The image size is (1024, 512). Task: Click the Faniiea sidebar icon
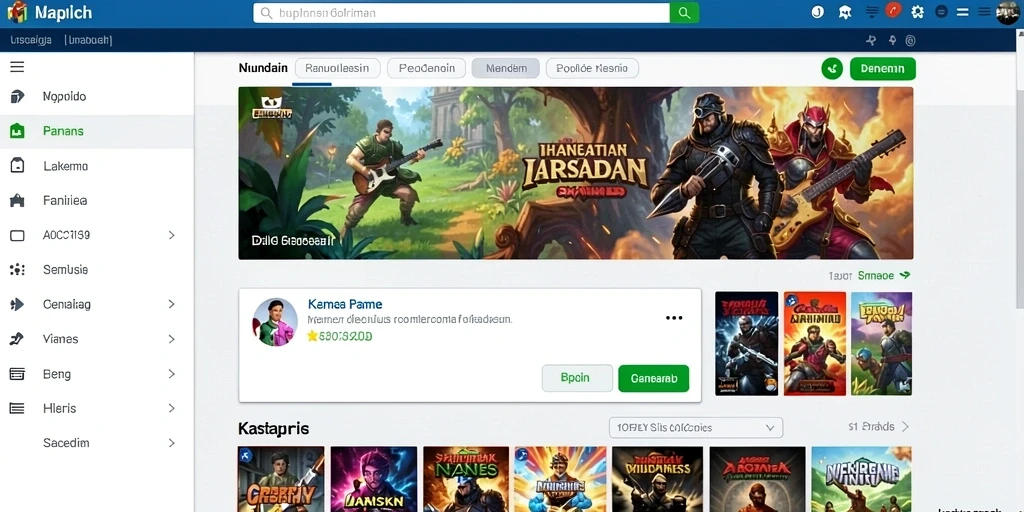17,200
